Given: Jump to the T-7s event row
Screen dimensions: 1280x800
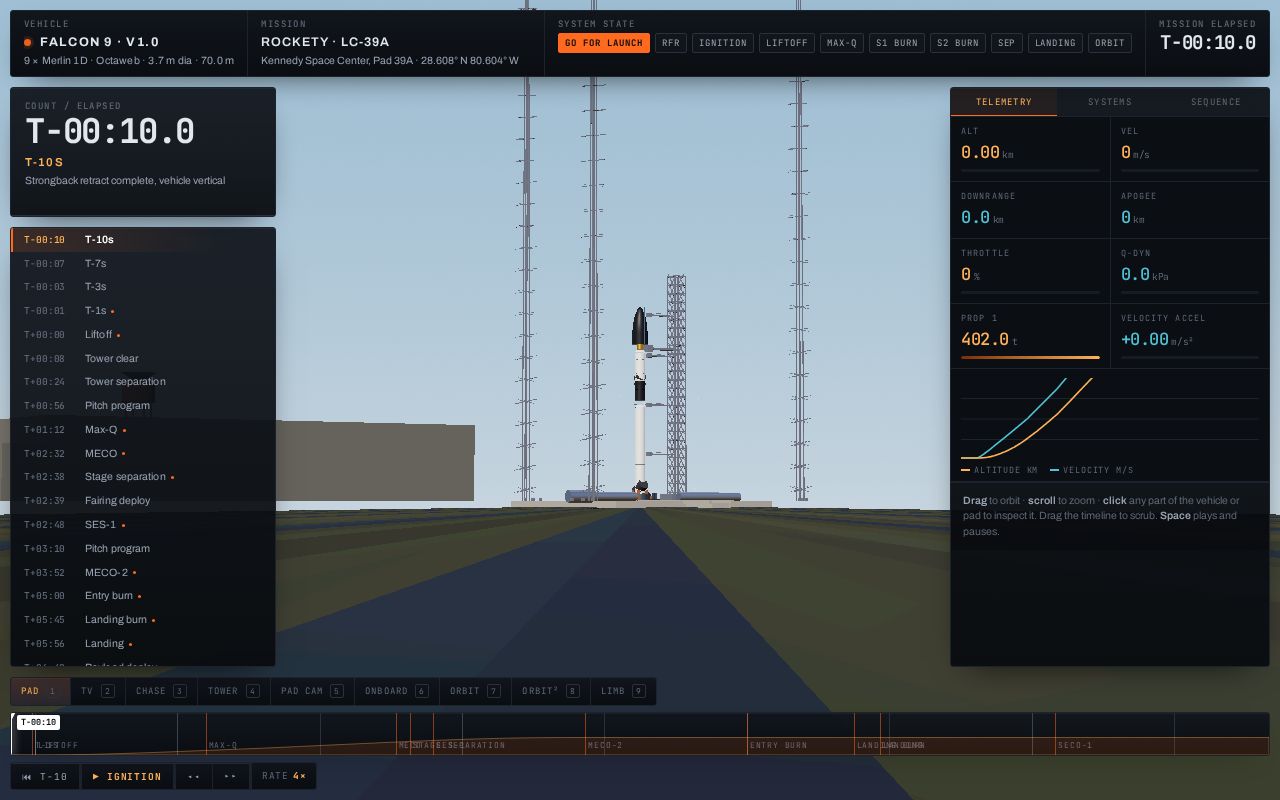Looking at the screenshot, I should pos(143,264).
